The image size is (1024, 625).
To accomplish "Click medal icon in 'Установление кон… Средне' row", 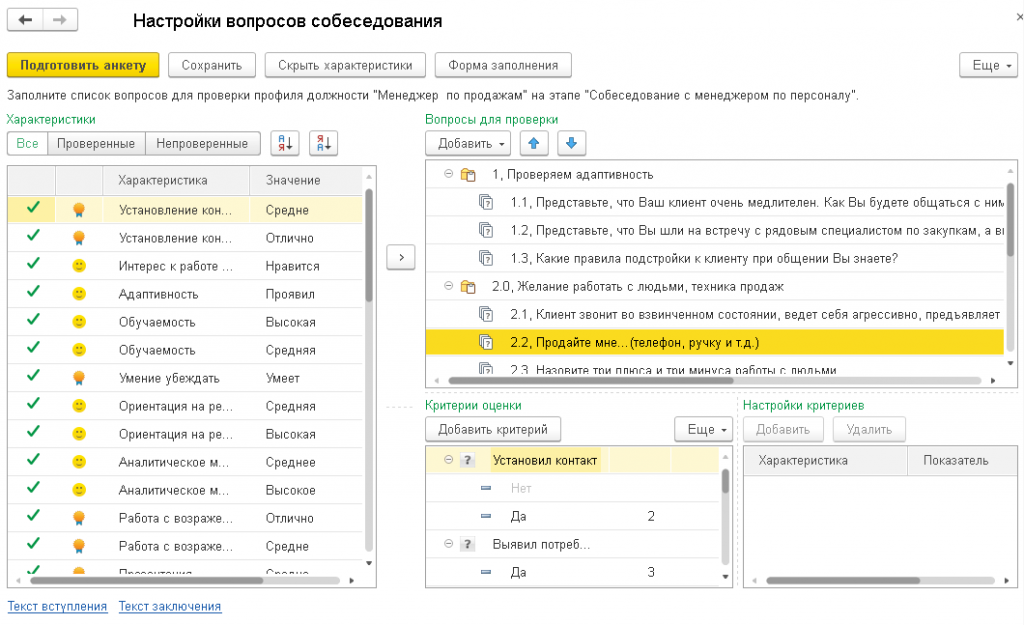I will pyautogui.click(x=79, y=210).
